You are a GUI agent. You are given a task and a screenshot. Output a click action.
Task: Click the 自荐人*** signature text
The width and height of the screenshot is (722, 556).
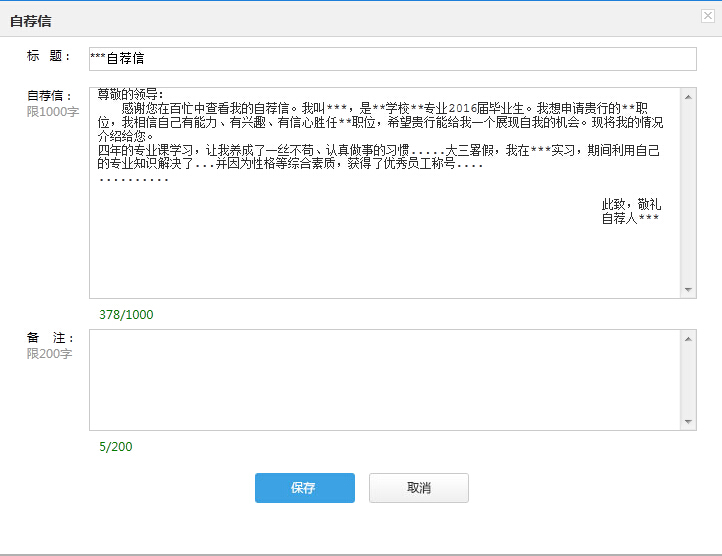[x=630, y=218]
